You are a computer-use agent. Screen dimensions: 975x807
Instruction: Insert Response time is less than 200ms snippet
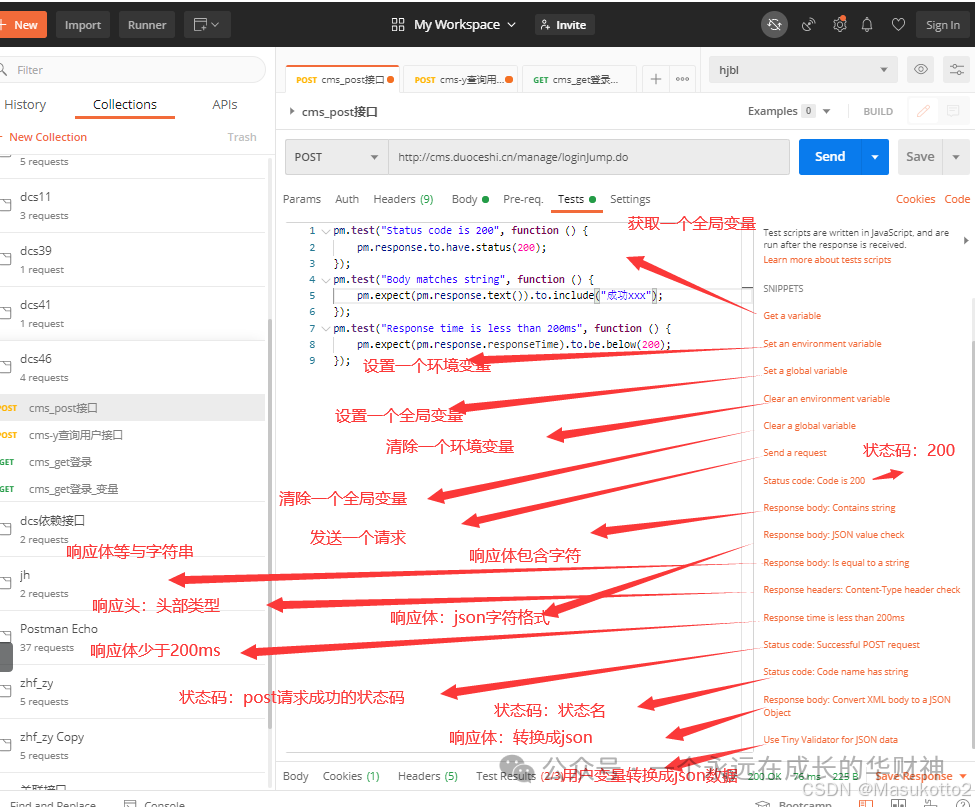(834, 617)
